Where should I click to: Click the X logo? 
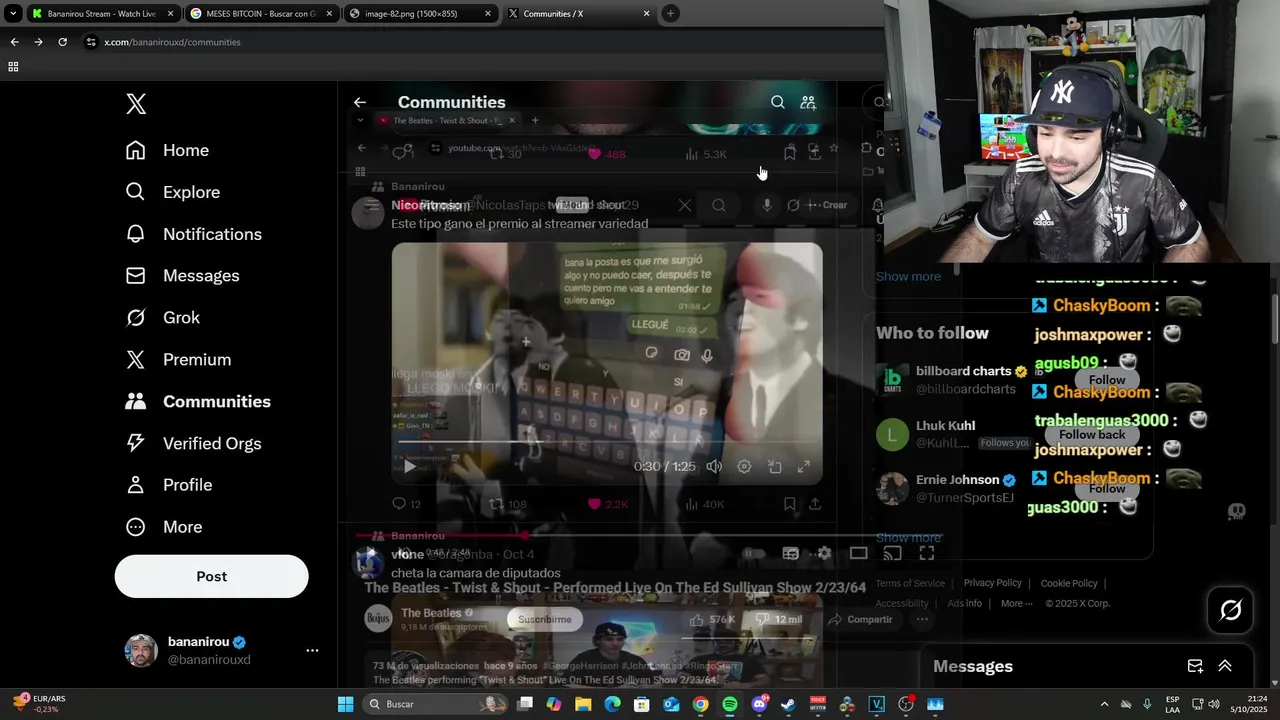(136, 104)
